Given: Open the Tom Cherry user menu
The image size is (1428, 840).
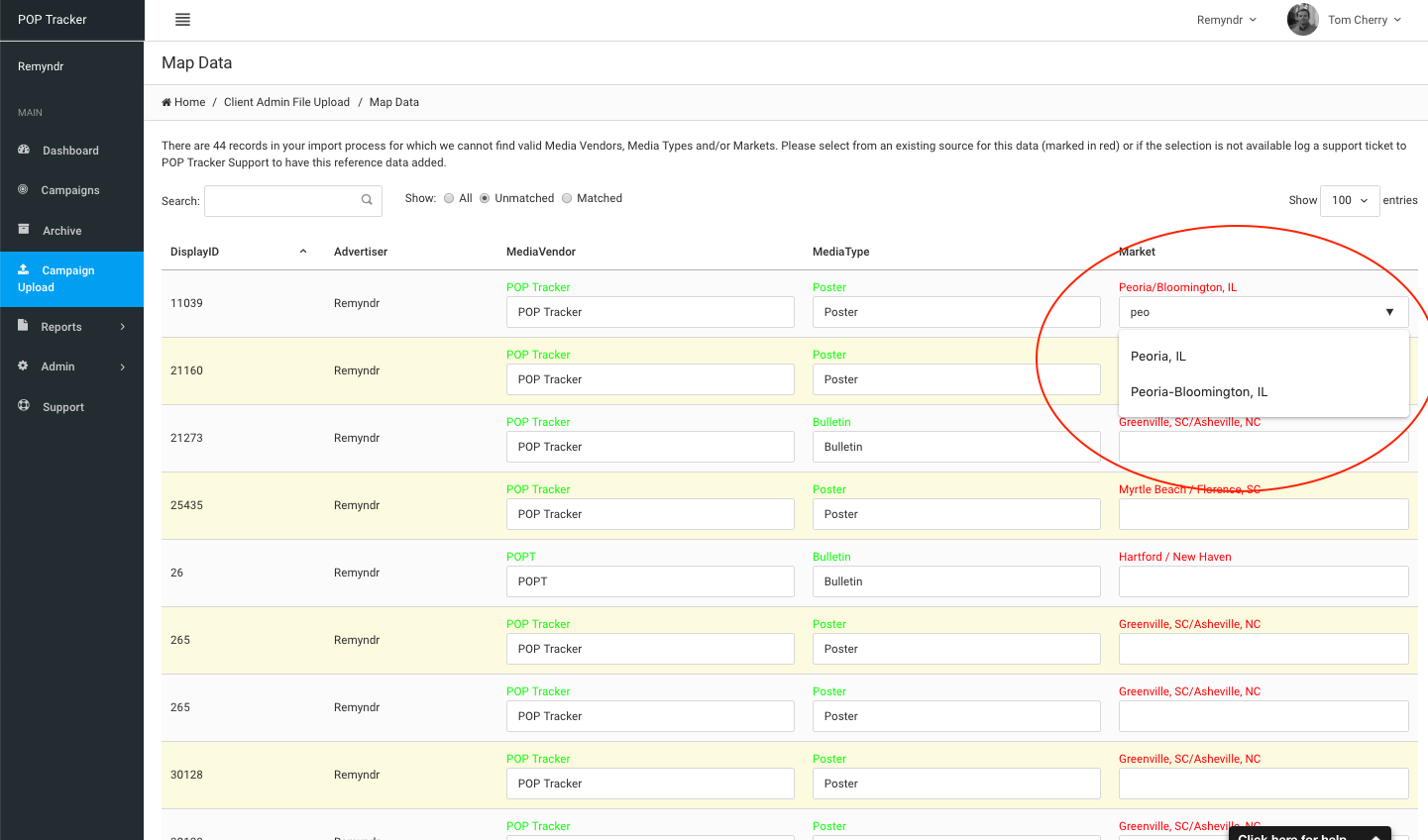Looking at the screenshot, I should coord(1365,20).
